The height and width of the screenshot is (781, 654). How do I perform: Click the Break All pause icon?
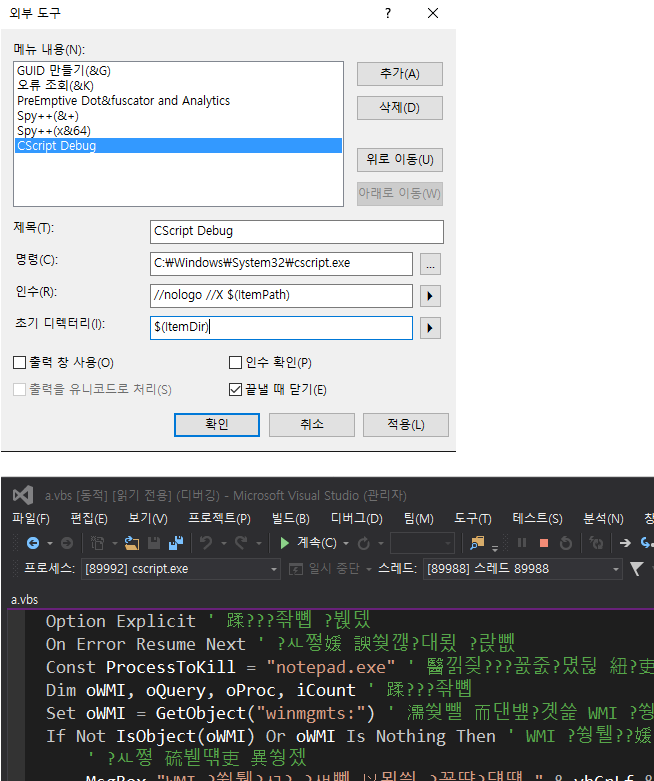pyautogui.click(x=522, y=543)
